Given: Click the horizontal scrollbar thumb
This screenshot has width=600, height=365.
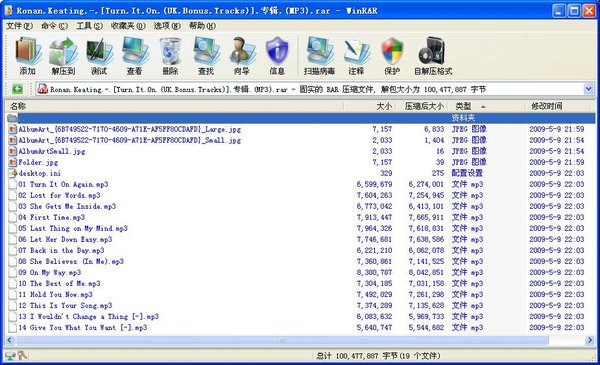Looking at the screenshot, I should [x=282, y=340].
